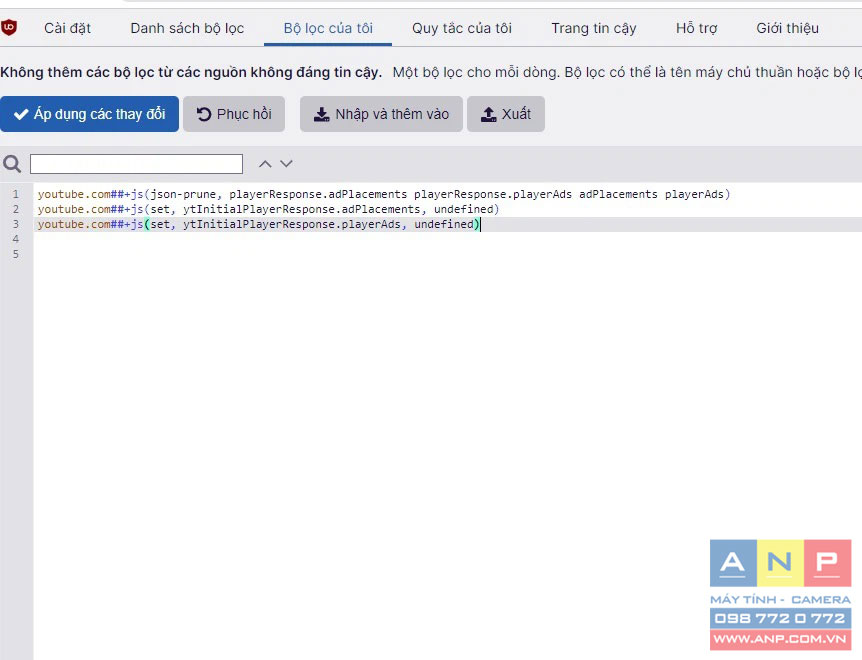This screenshot has height=660, width=862.
Task: Click the adPlacements set filter line 2
Action: click(268, 209)
